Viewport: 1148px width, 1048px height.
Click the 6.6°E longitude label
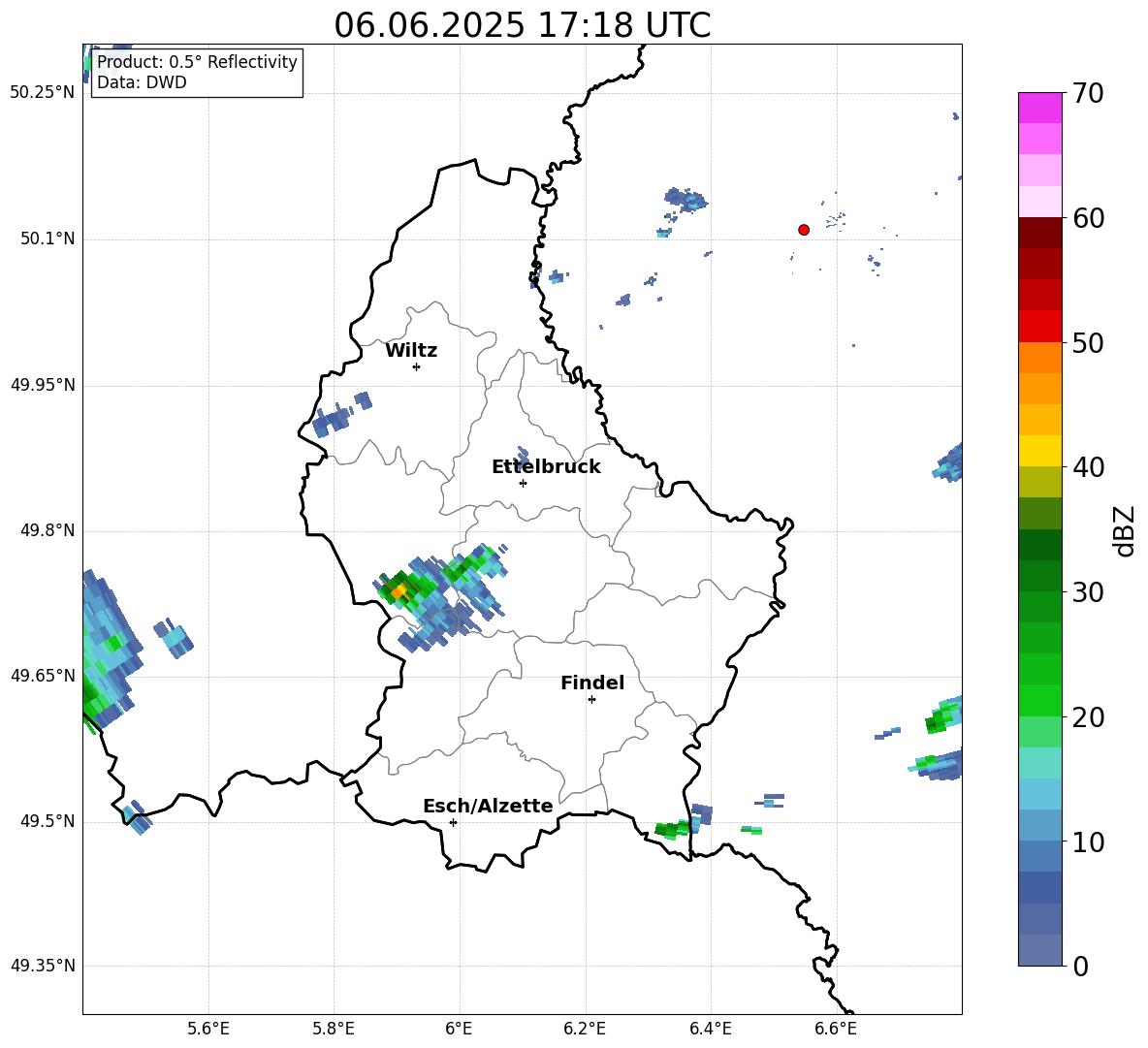[836, 1029]
